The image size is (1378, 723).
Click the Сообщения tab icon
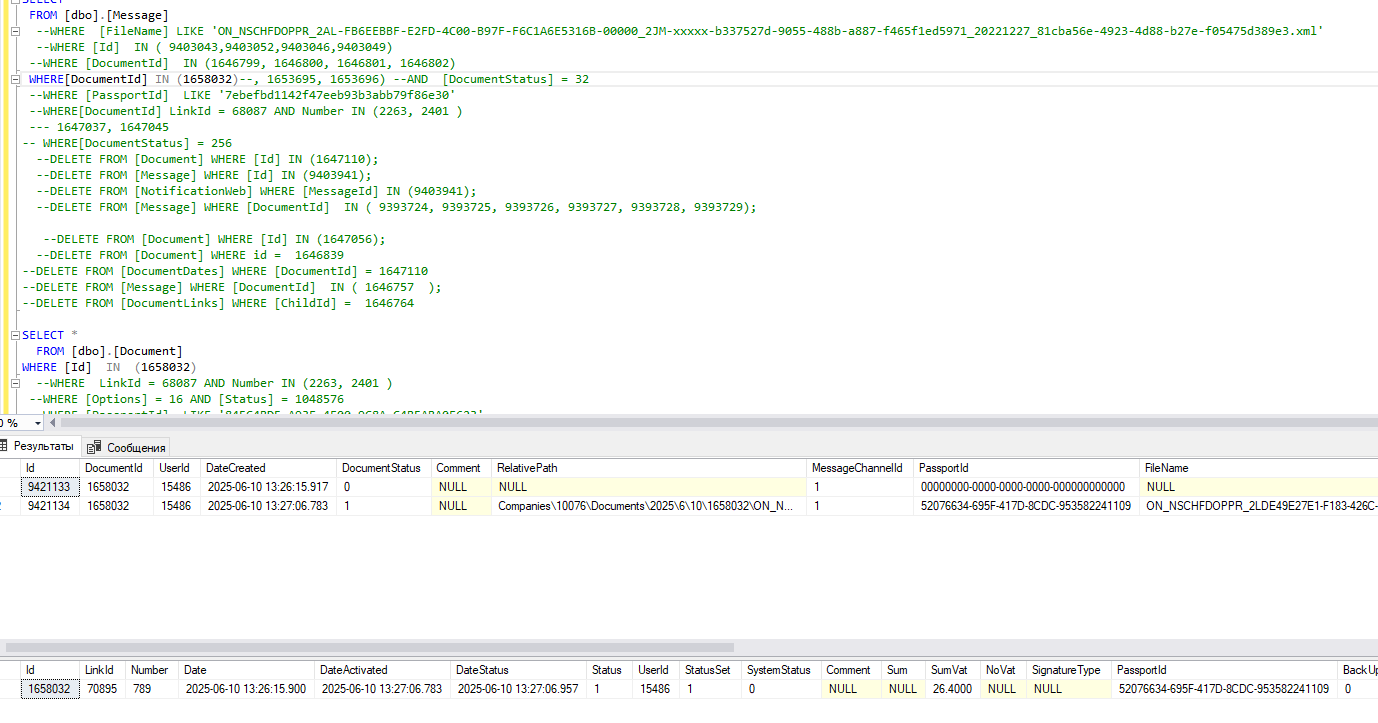pos(95,447)
